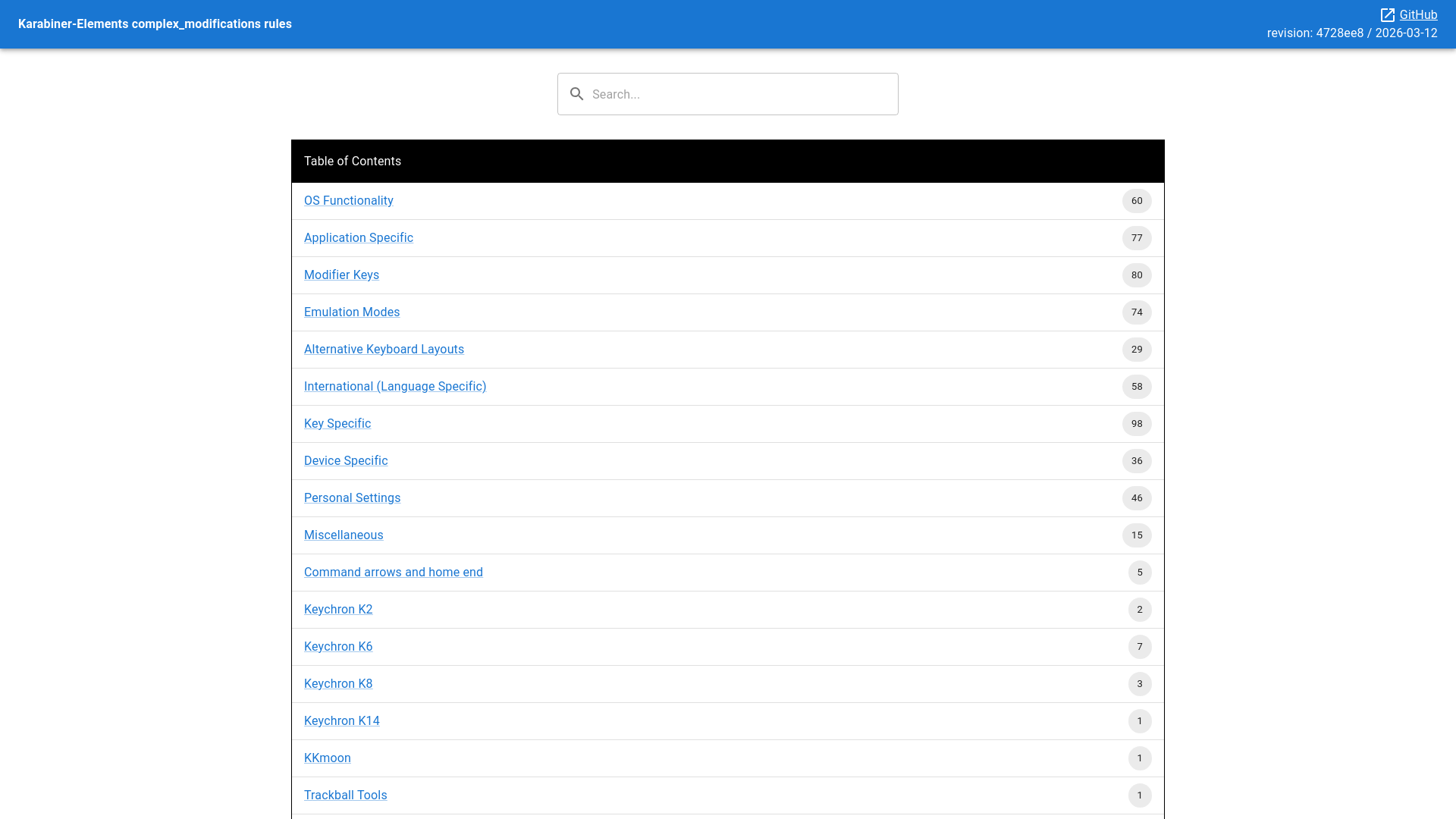1456x819 pixels.
Task: Open Alternative Keyboard Layouts link
Action: pyautogui.click(x=384, y=350)
